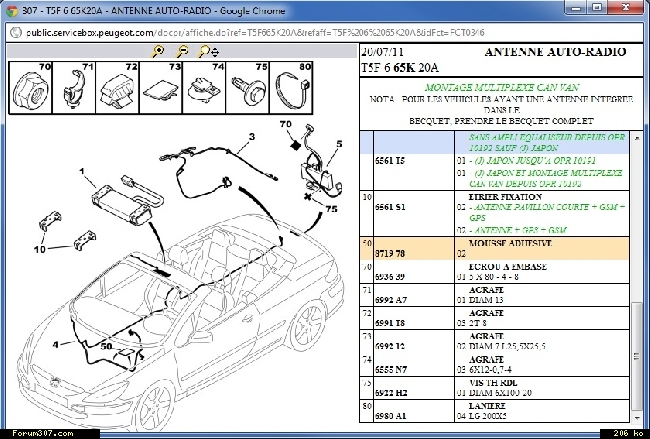Minimize the Chrome window
The width and height of the screenshot is (650, 439).
click(x=575, y=7)
